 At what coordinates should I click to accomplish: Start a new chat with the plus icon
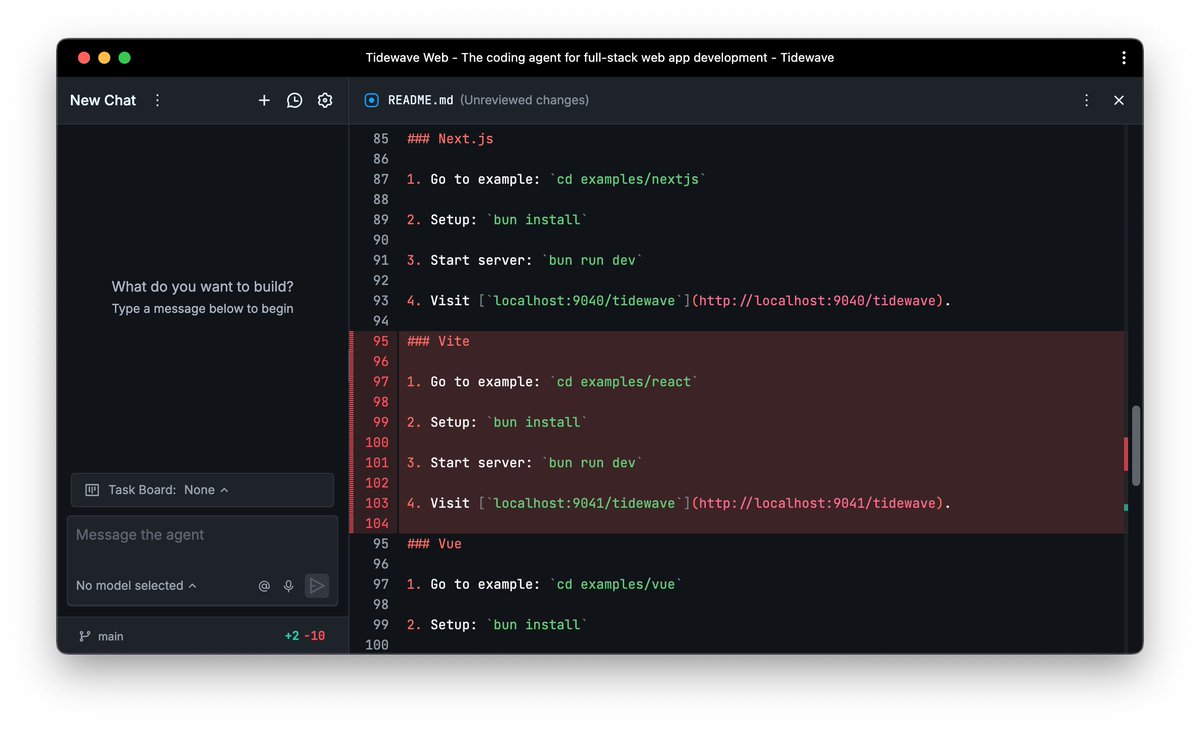[x=264, y=100]
